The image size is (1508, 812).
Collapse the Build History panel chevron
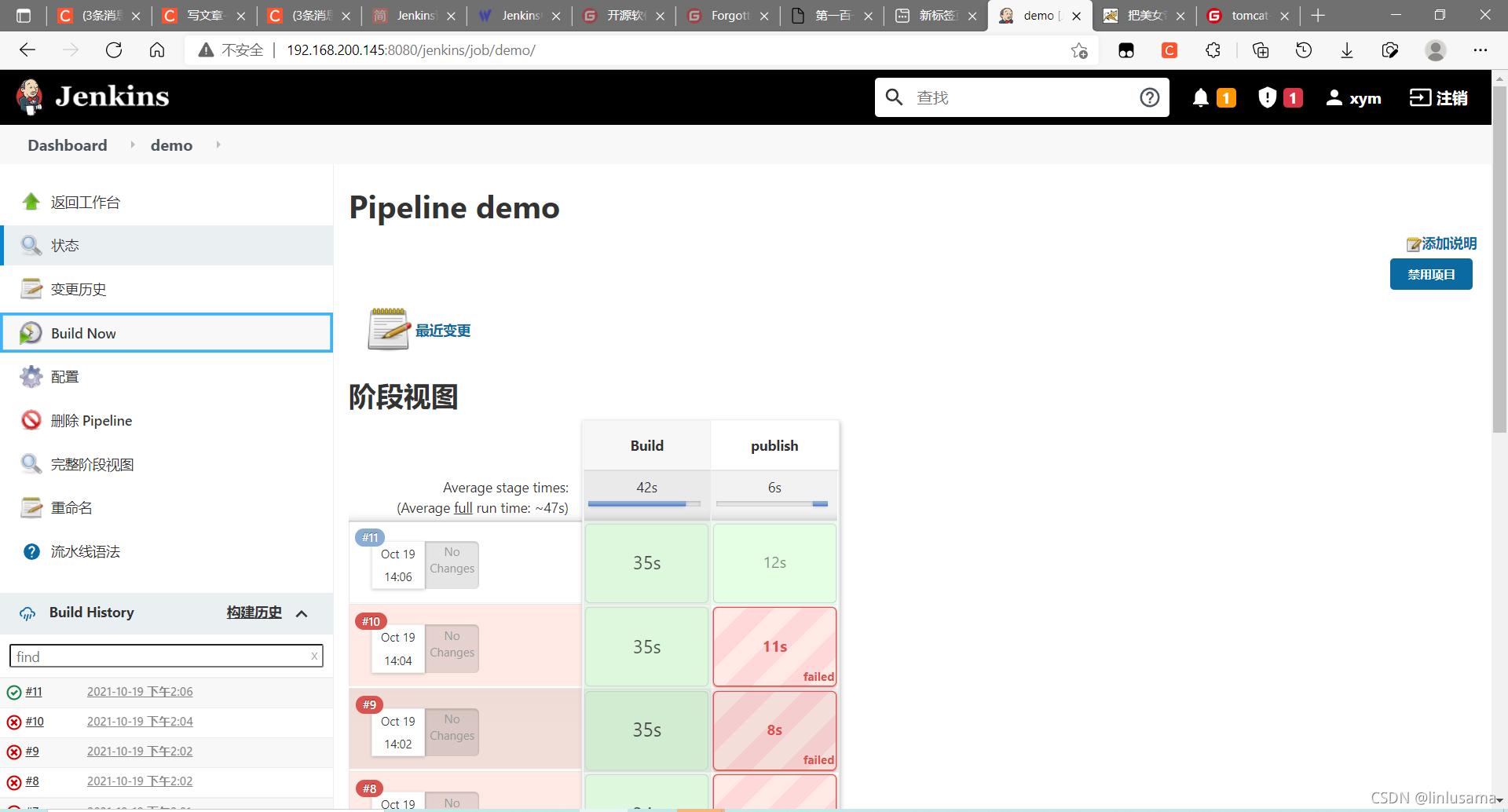[302, 613]
